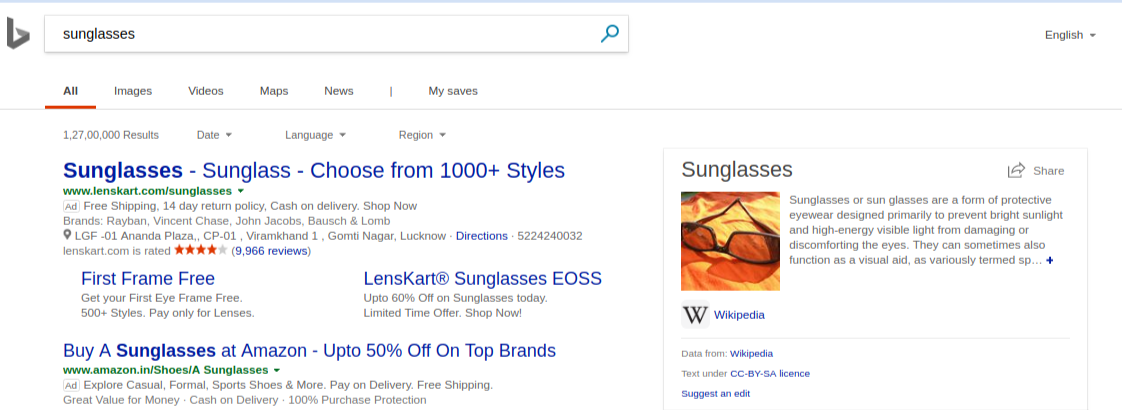Click the Brands: Rayban, Vincent Chase line
The image size is (1122, 410).
tap(227, 220)
